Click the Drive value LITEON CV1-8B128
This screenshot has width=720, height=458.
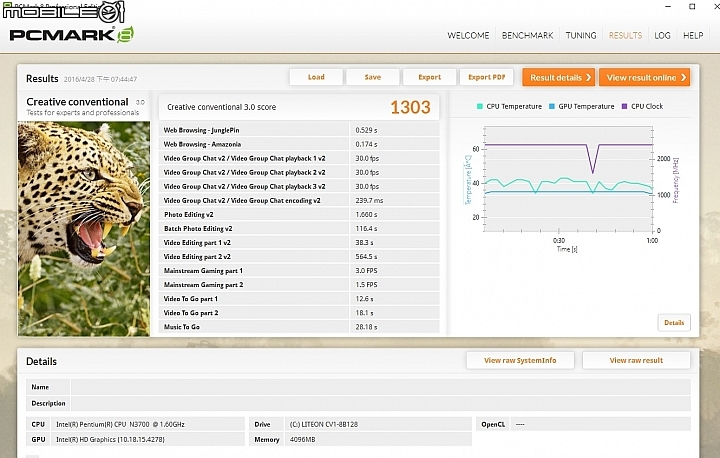pos(326,424)
